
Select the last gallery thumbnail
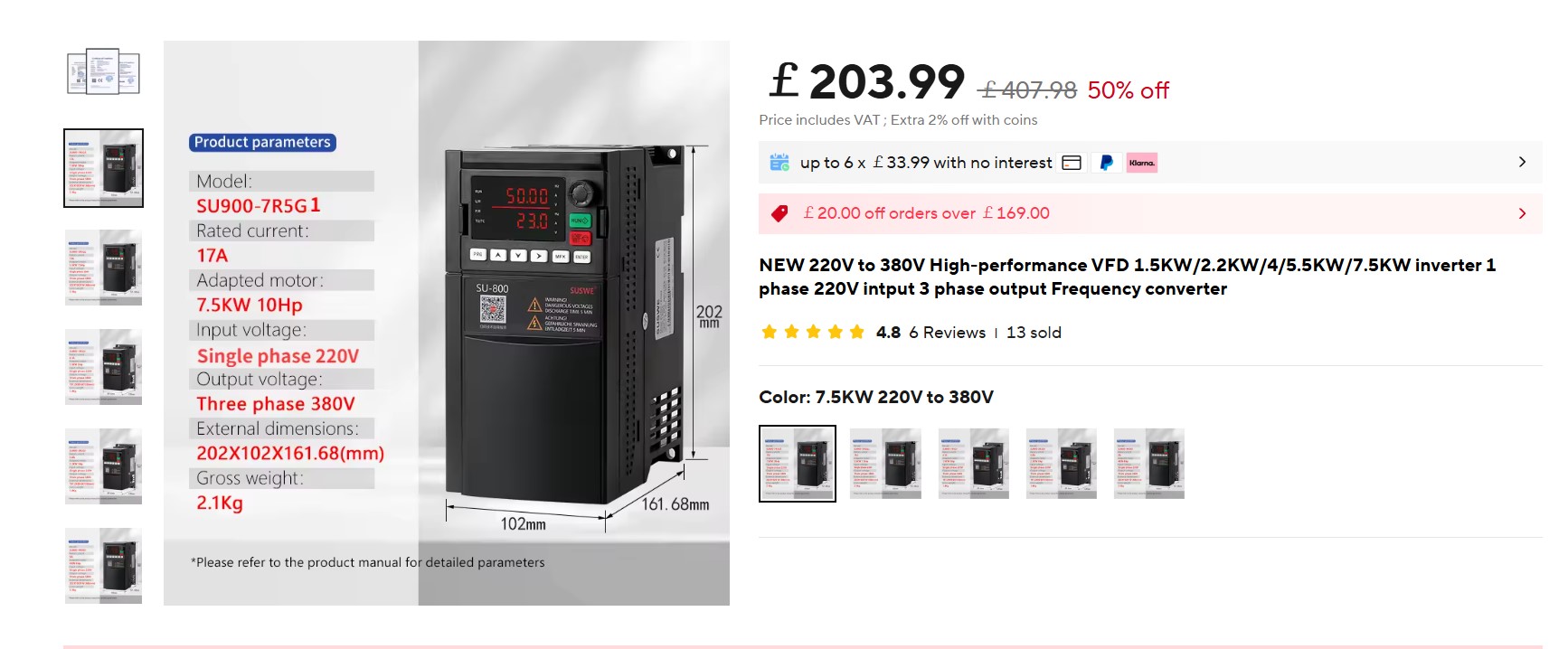(103, 566)
